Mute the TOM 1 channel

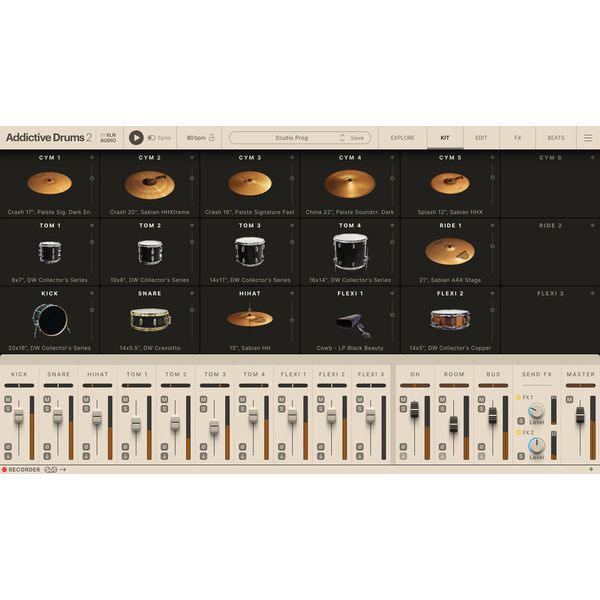pos(125,399)
